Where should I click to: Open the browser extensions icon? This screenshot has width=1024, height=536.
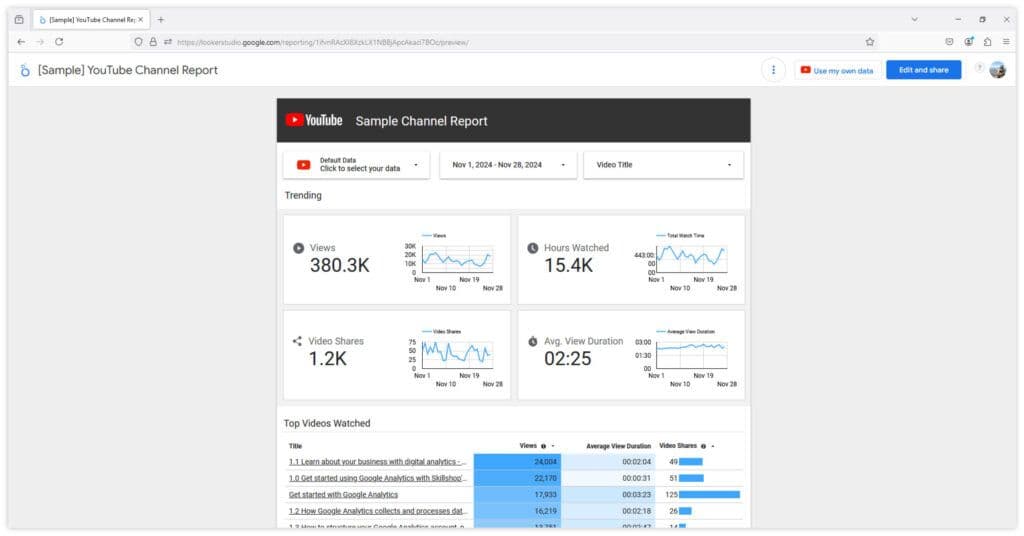point(987,42)
